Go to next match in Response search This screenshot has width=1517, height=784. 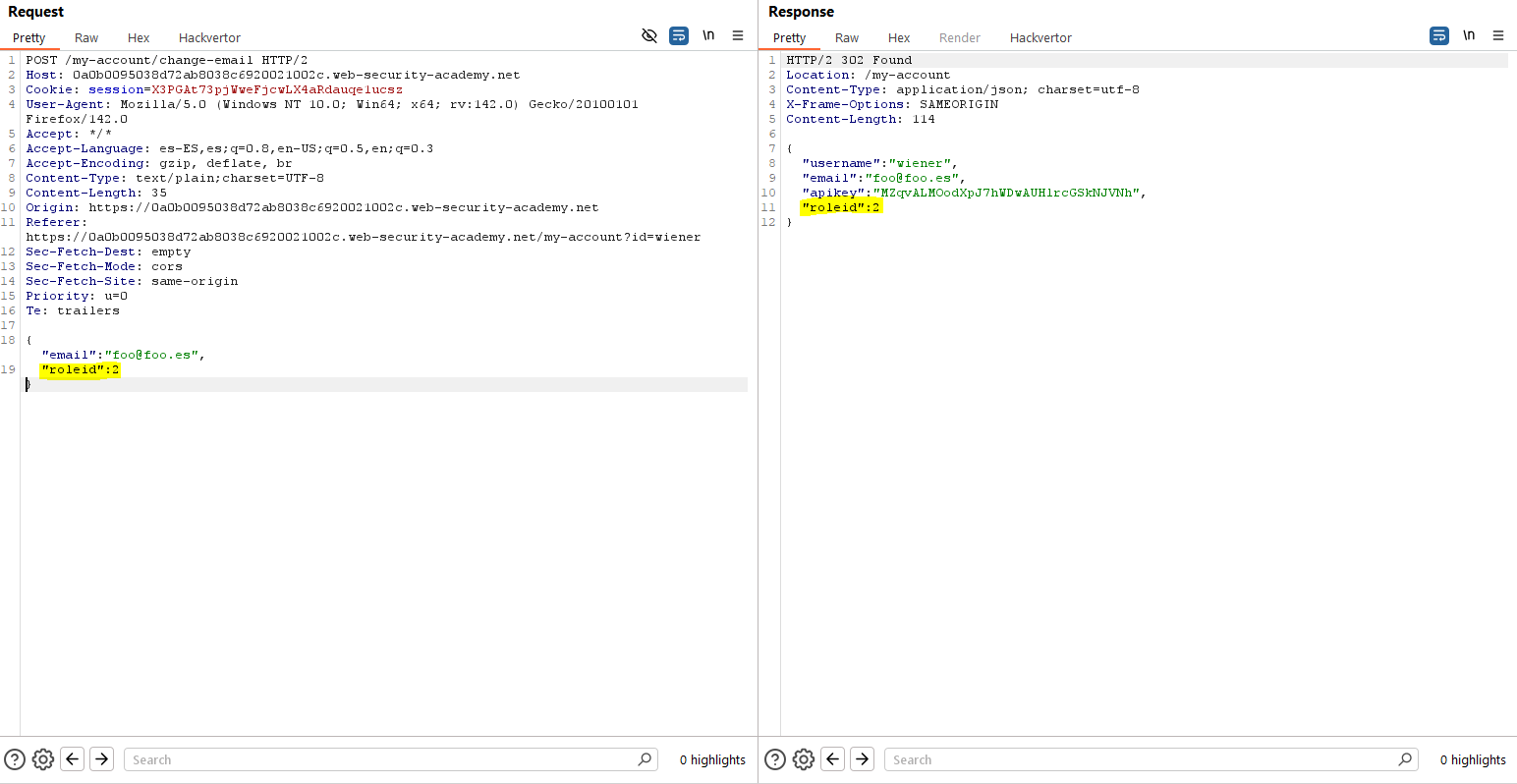pyautogui.click(x=863, y=759)
